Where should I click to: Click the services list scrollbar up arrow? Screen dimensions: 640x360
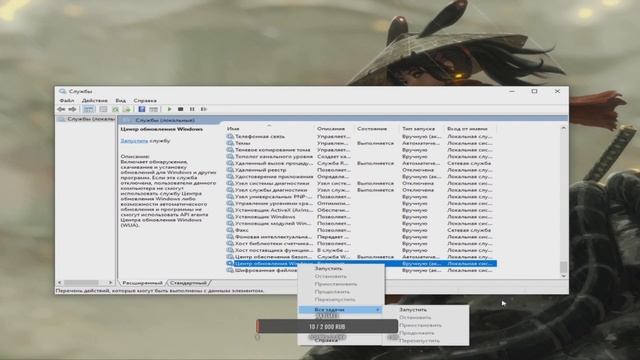563,128
